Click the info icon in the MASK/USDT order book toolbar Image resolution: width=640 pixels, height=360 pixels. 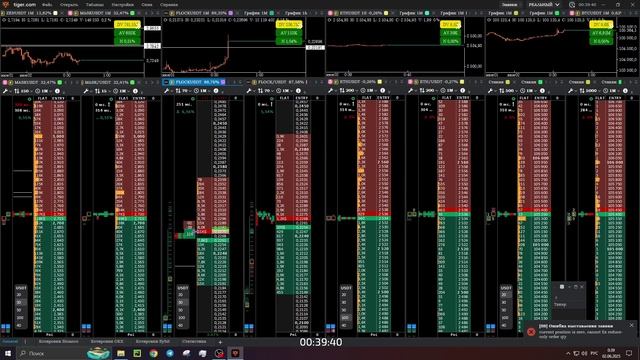coord(136,91)
